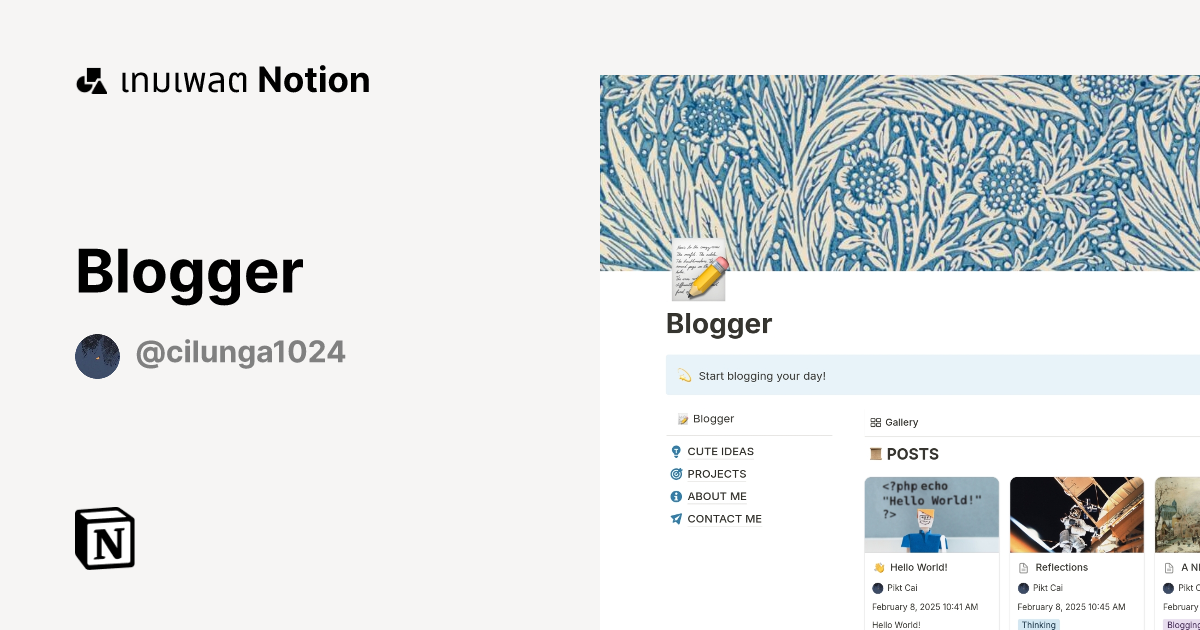
Task: Click the target icon next to PROJECTS
Action: [x=676, y=473]
